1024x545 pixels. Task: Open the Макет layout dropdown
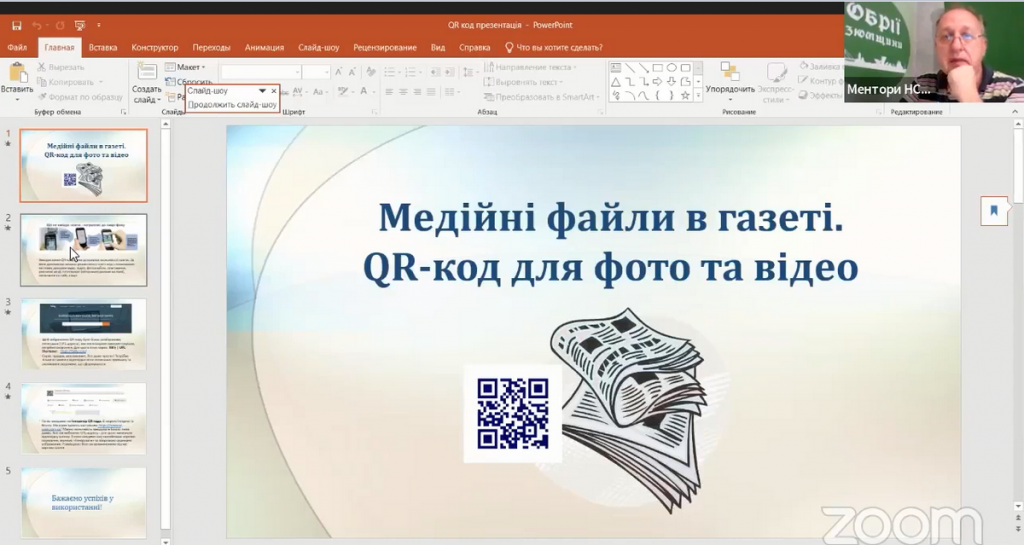tap(185, 67)
